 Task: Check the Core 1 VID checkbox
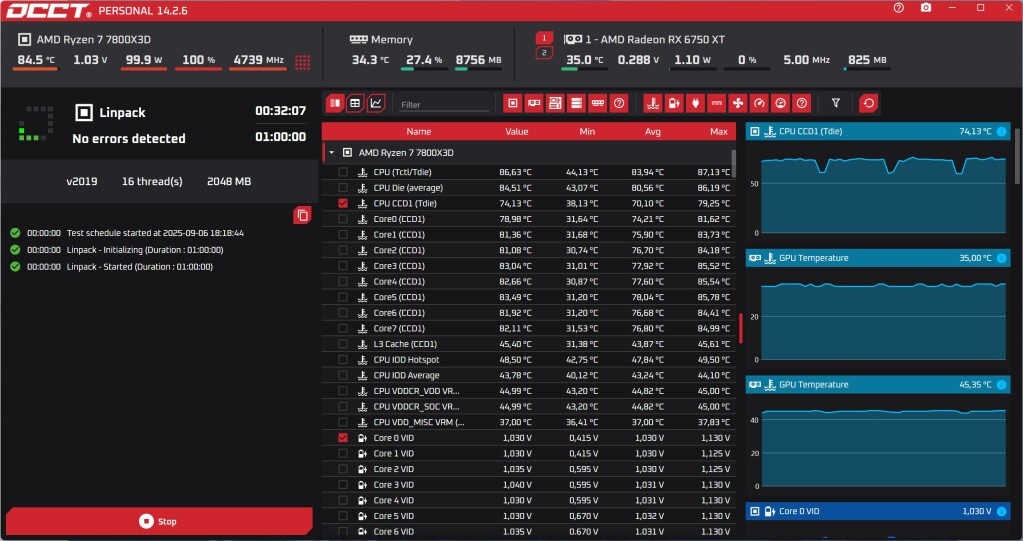point(343,454)
